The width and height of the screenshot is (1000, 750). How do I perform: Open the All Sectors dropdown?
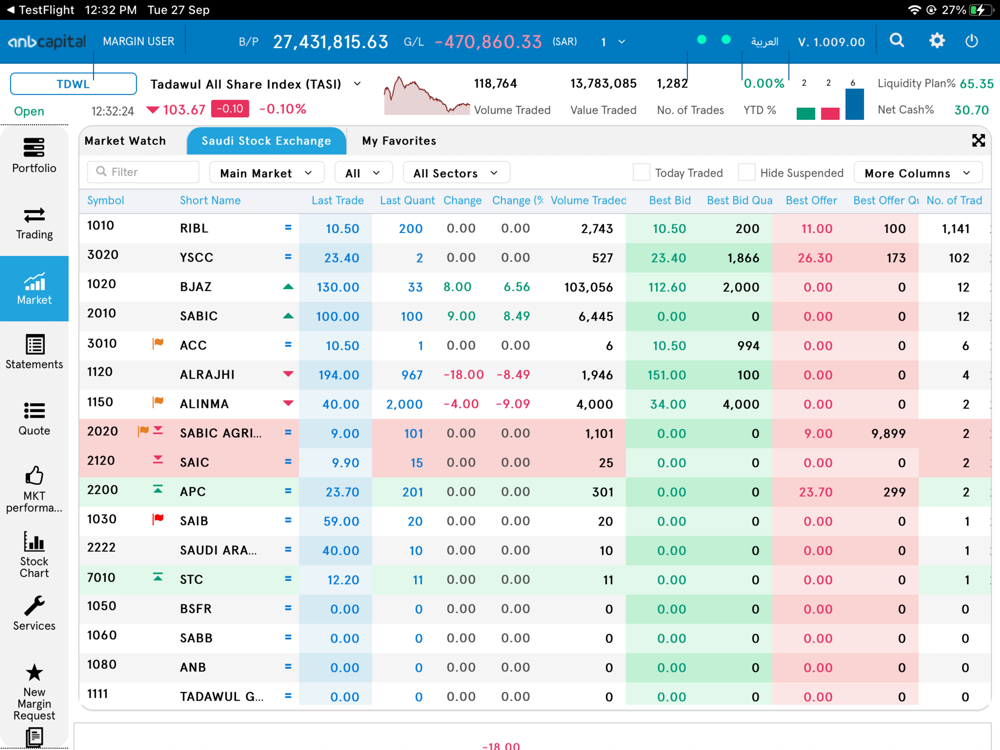(x=455, y=173)
